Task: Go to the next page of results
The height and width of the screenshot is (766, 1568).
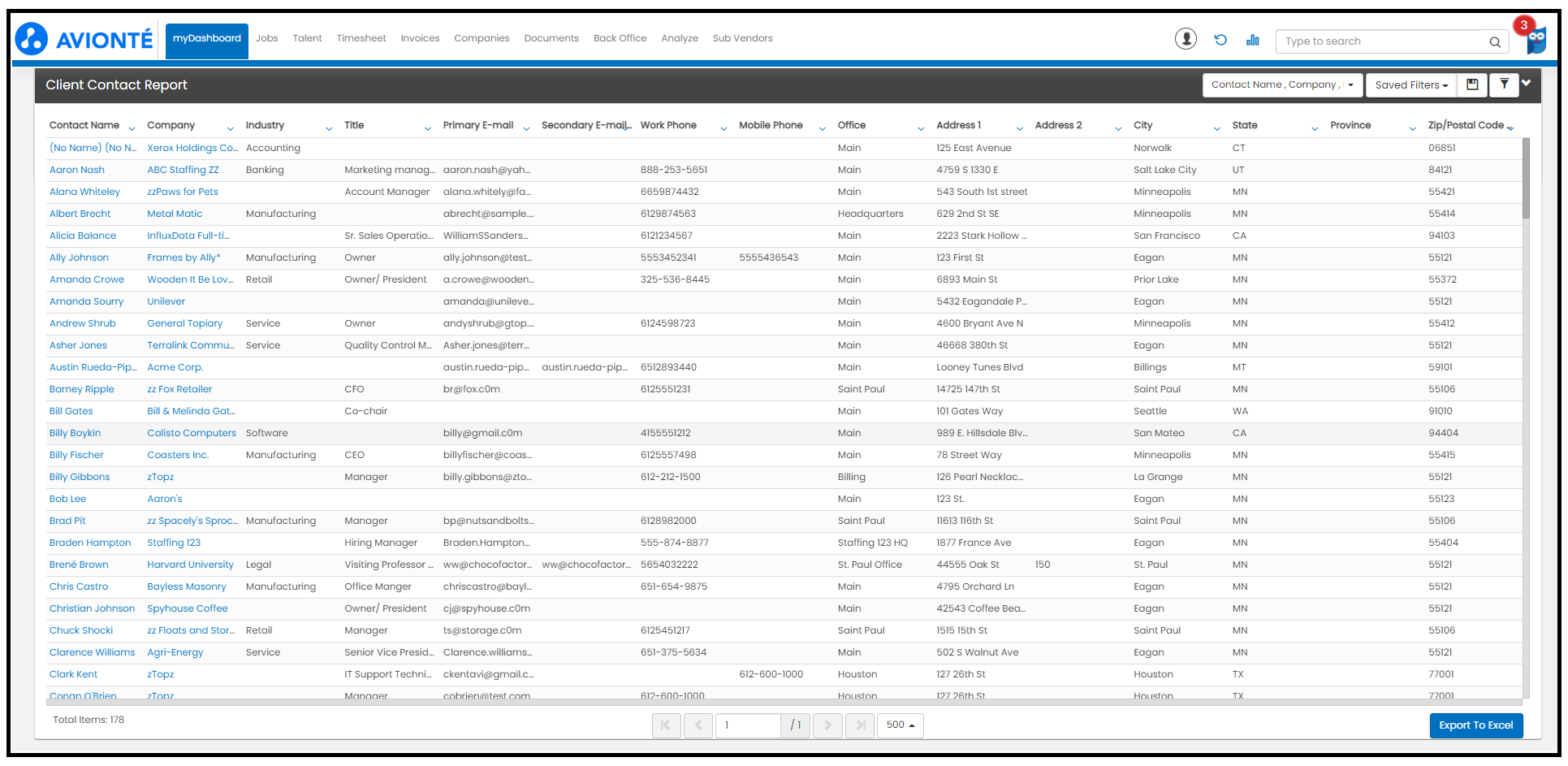Action: point(827,725)
